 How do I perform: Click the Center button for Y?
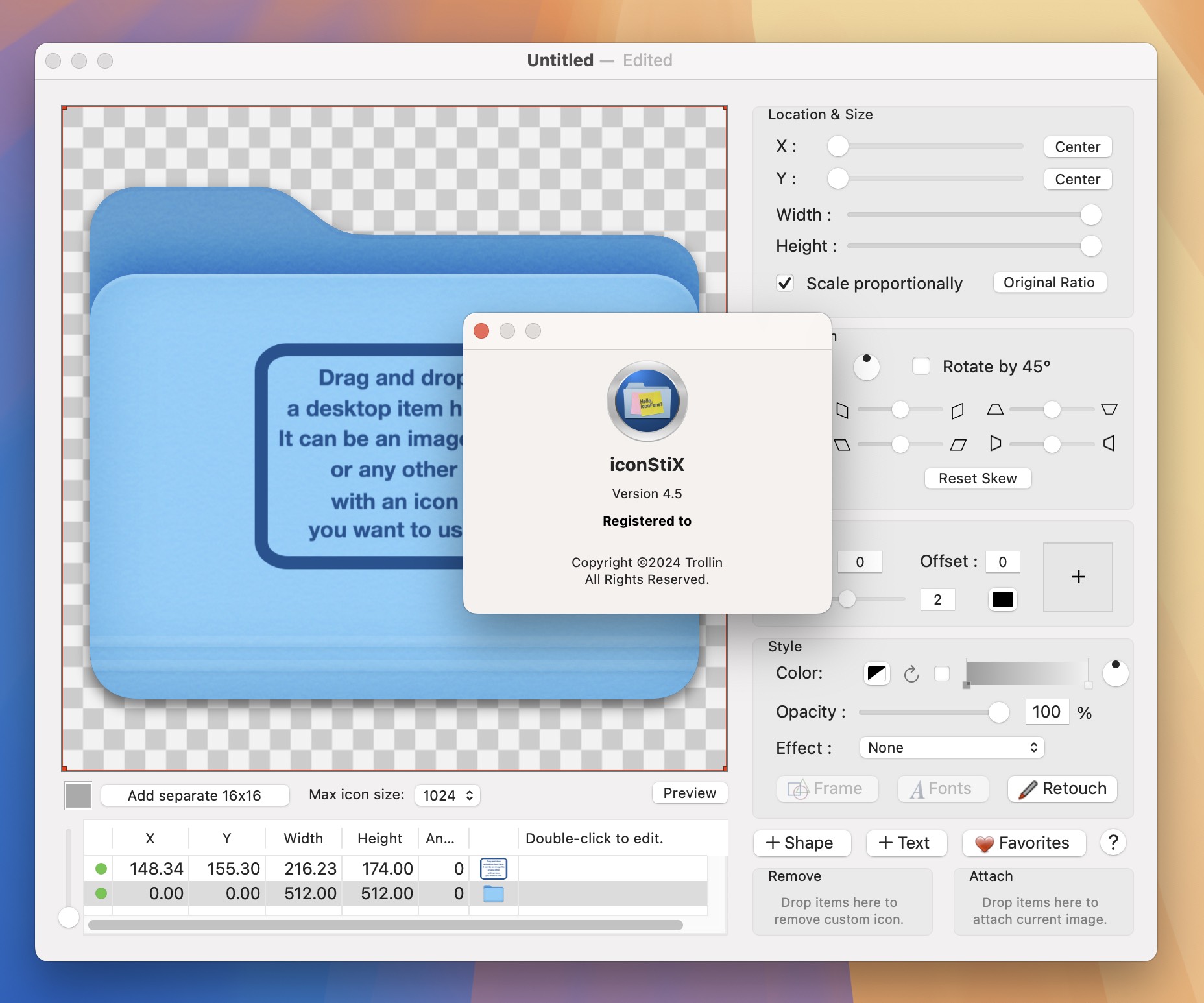tap(1078, 179)
